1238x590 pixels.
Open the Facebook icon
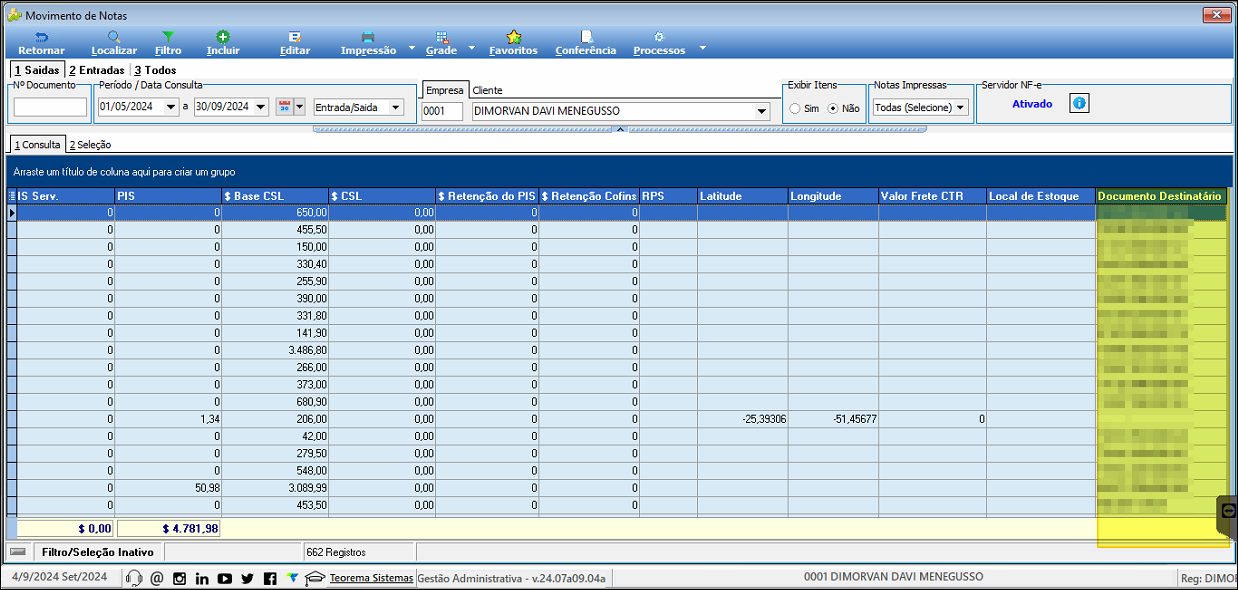(x=270, y=578)
